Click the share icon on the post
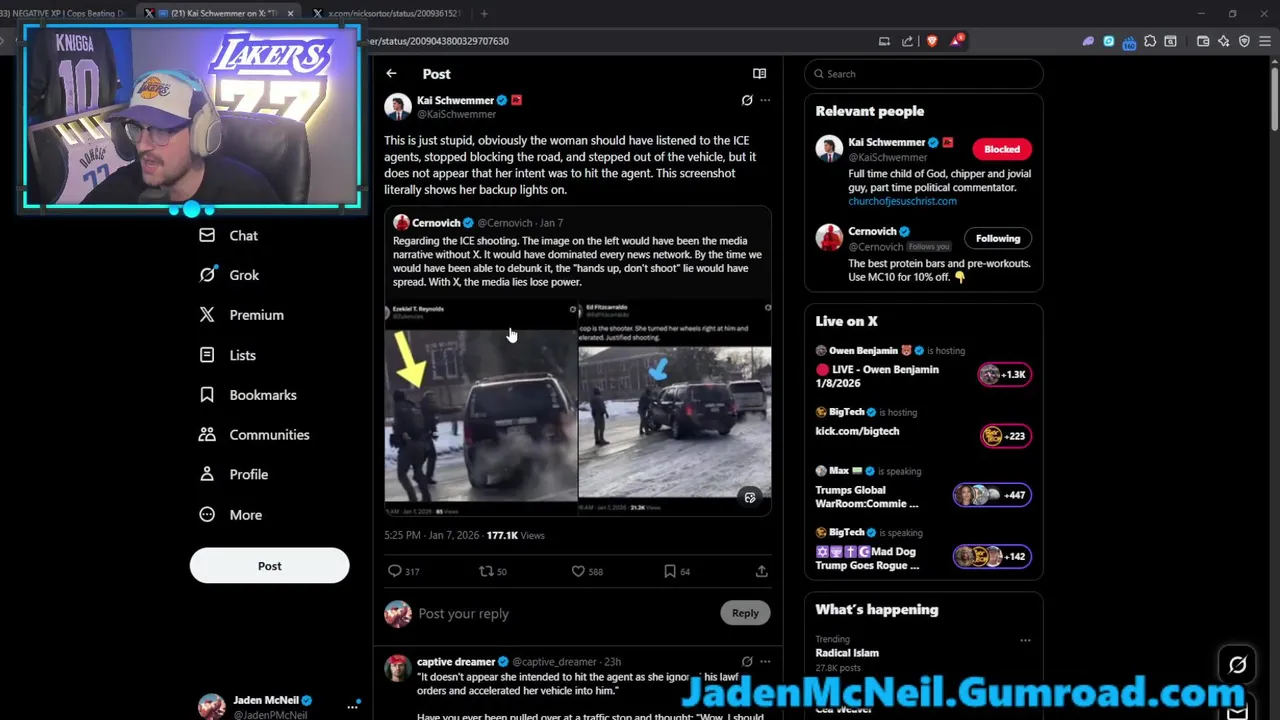The width and height of the screenshot is (1280, 720). [761, 571]
